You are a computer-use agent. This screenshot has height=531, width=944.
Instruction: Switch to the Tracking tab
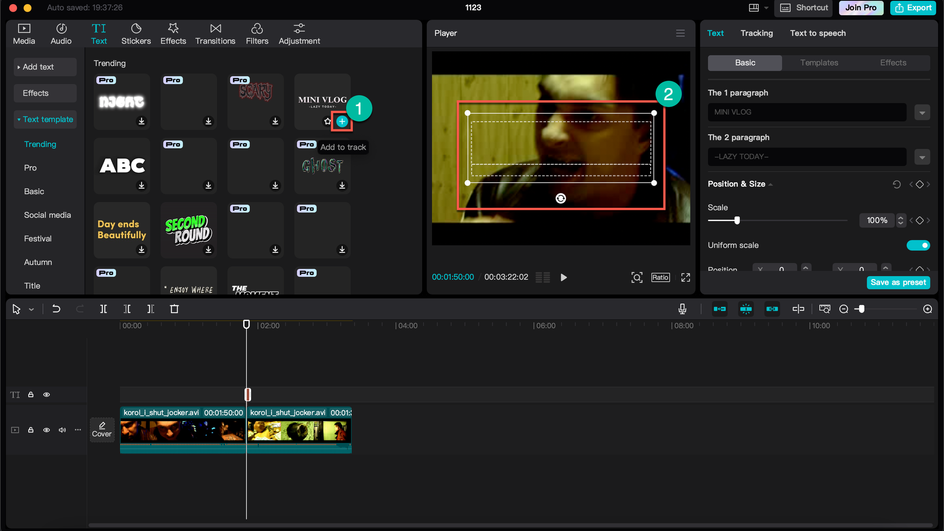coord(757,33)
